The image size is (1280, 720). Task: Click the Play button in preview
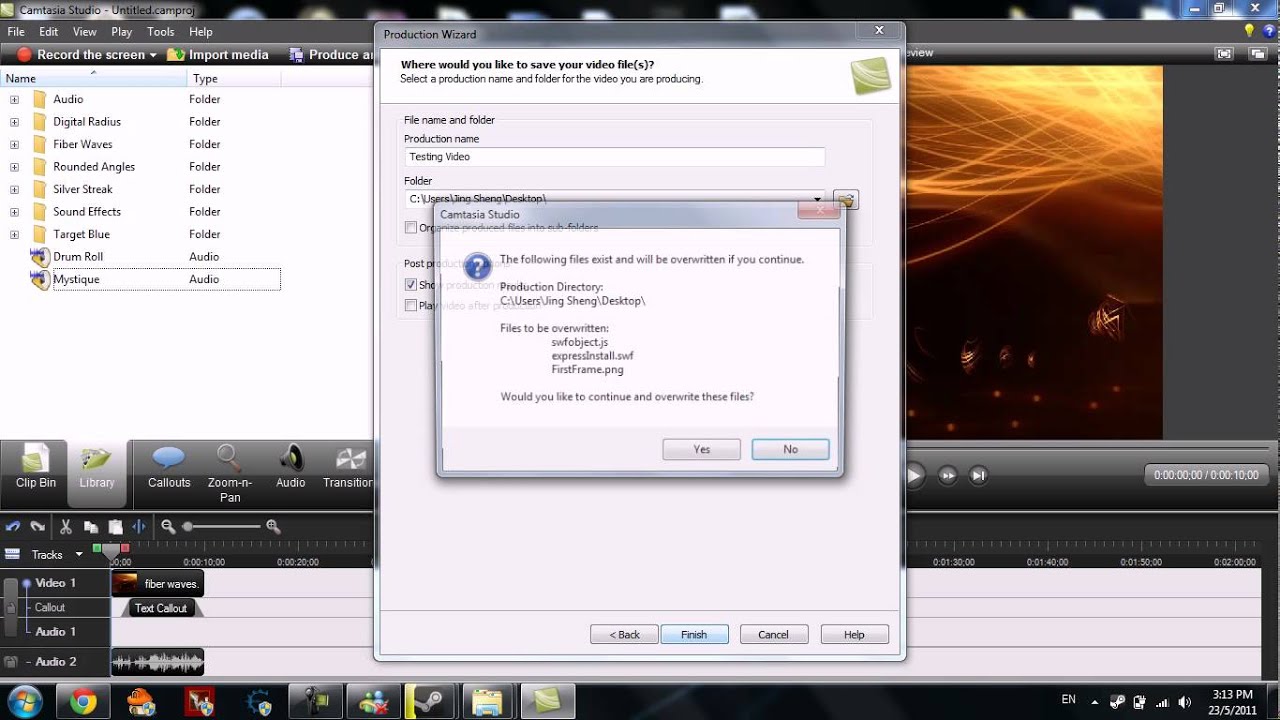[913, 476]
